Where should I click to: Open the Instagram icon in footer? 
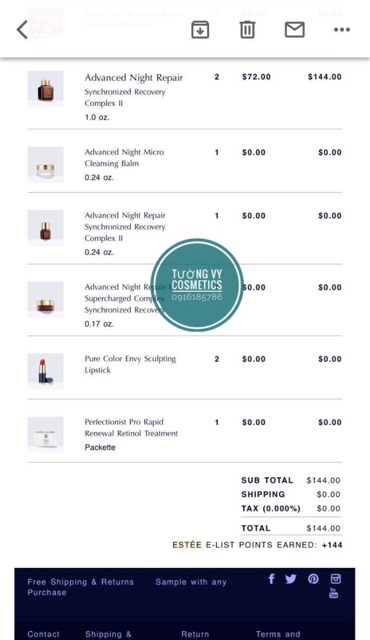click(x=335, y=579)
